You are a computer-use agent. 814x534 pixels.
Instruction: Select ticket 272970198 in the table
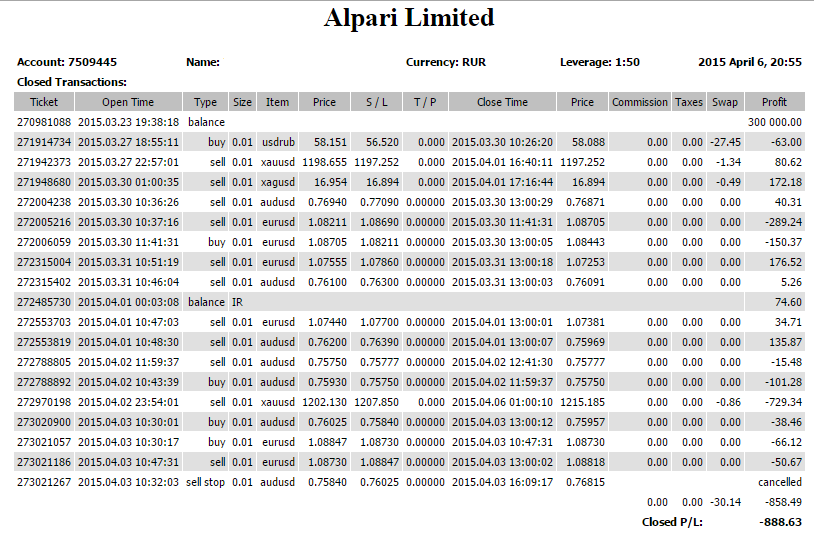coord(44,402)
